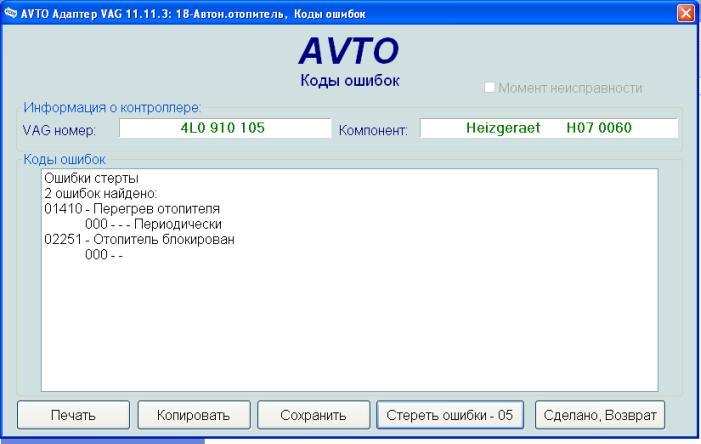Select the line '2 ошибок найдено:'
The image size is (701, 444).
pyautogui.click(x=101, y=193)
